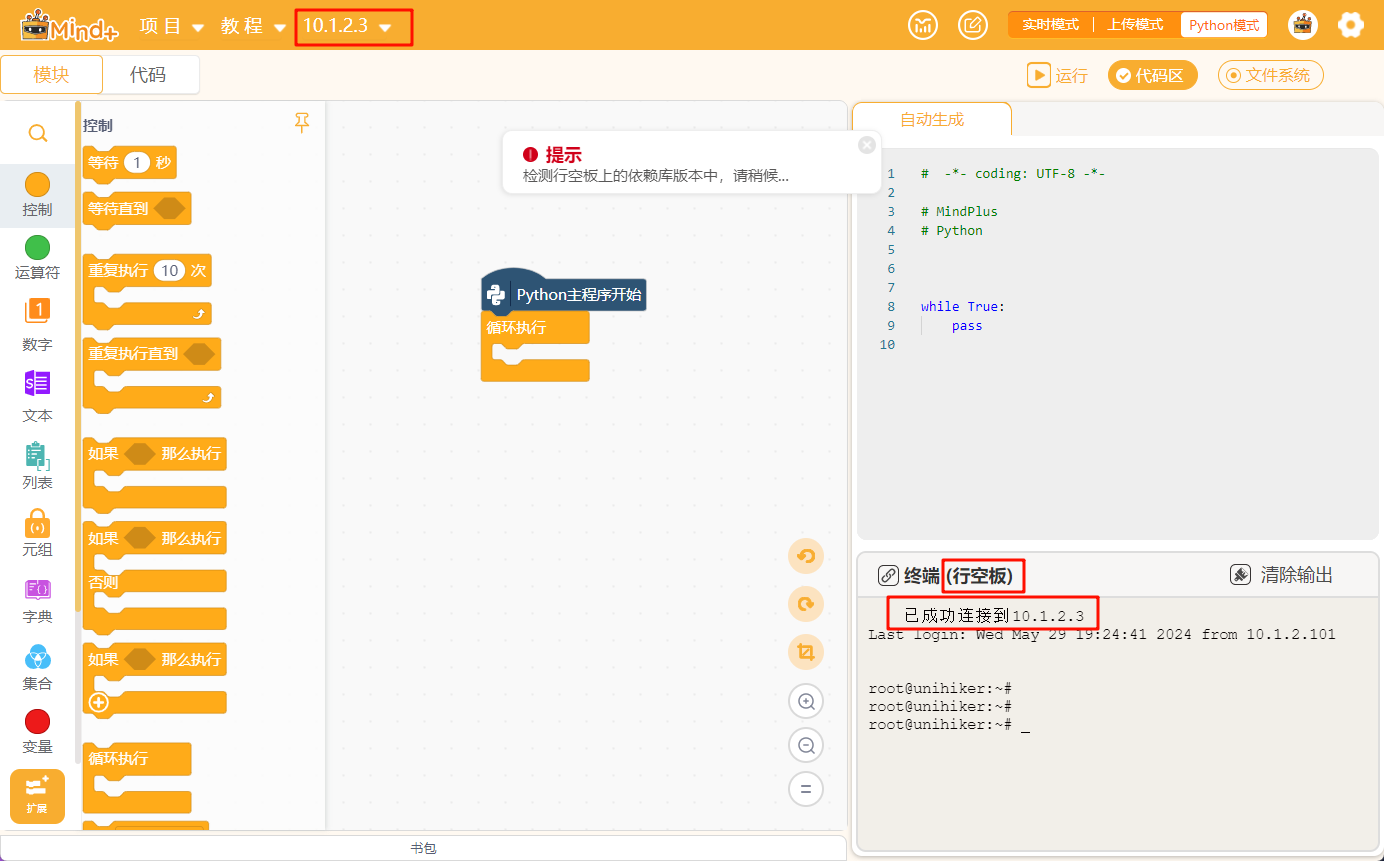Select the 运算符 category
This screenshot has width=1384, height=861.
(x=37, y=257)
